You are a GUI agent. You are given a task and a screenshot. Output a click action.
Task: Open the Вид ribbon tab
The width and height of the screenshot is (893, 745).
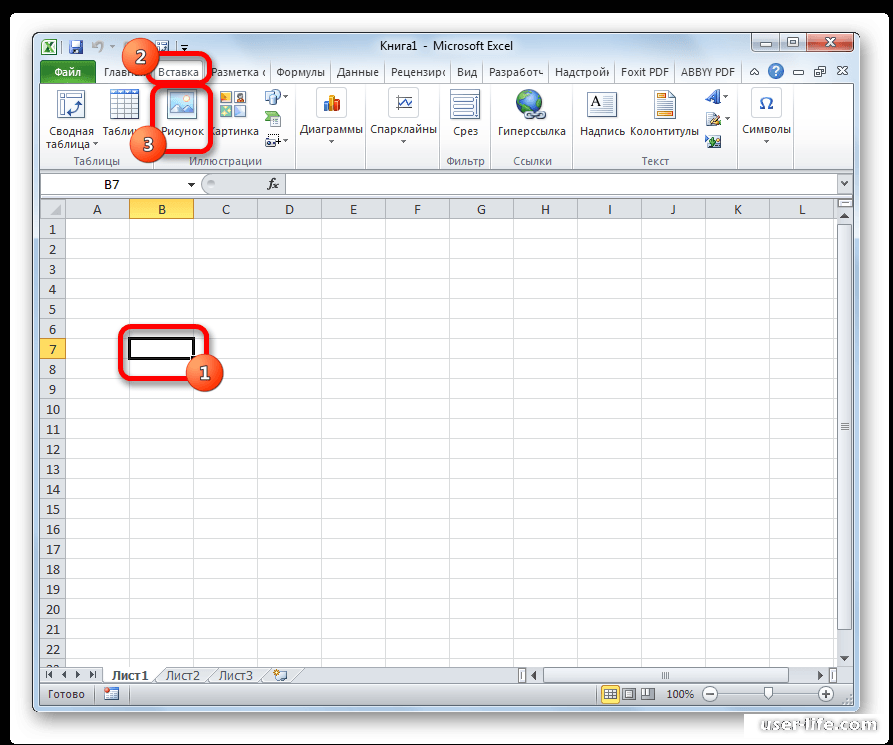(466, 72)
